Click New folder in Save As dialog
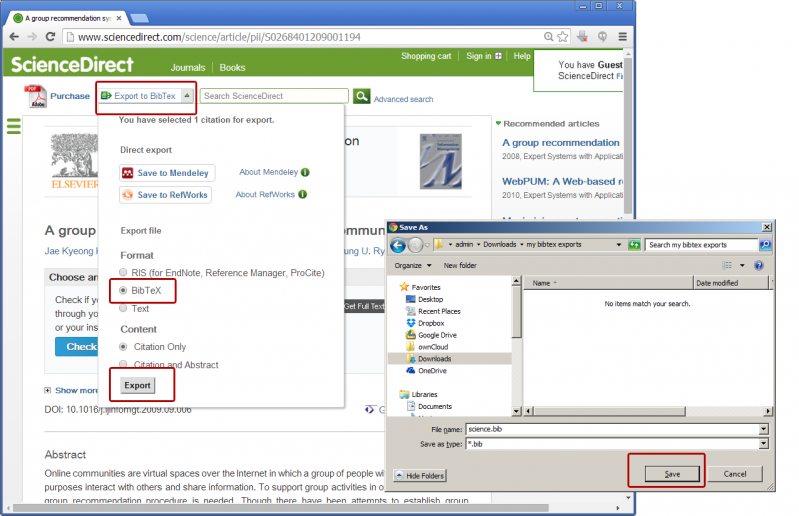This screenshot has height=516, width=799. coord(460,265)
